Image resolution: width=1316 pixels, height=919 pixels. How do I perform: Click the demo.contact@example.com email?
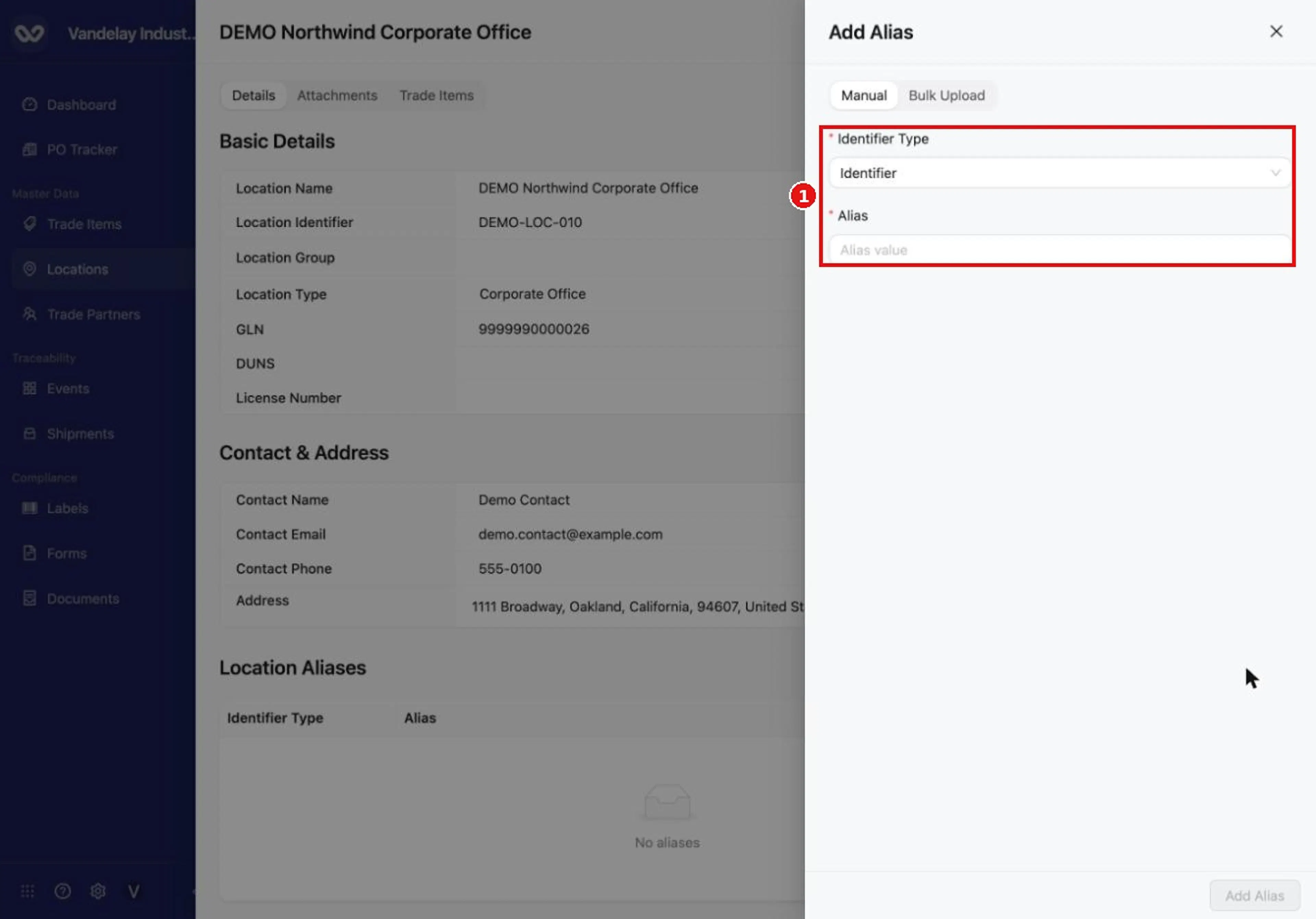(x=570, y=534)
